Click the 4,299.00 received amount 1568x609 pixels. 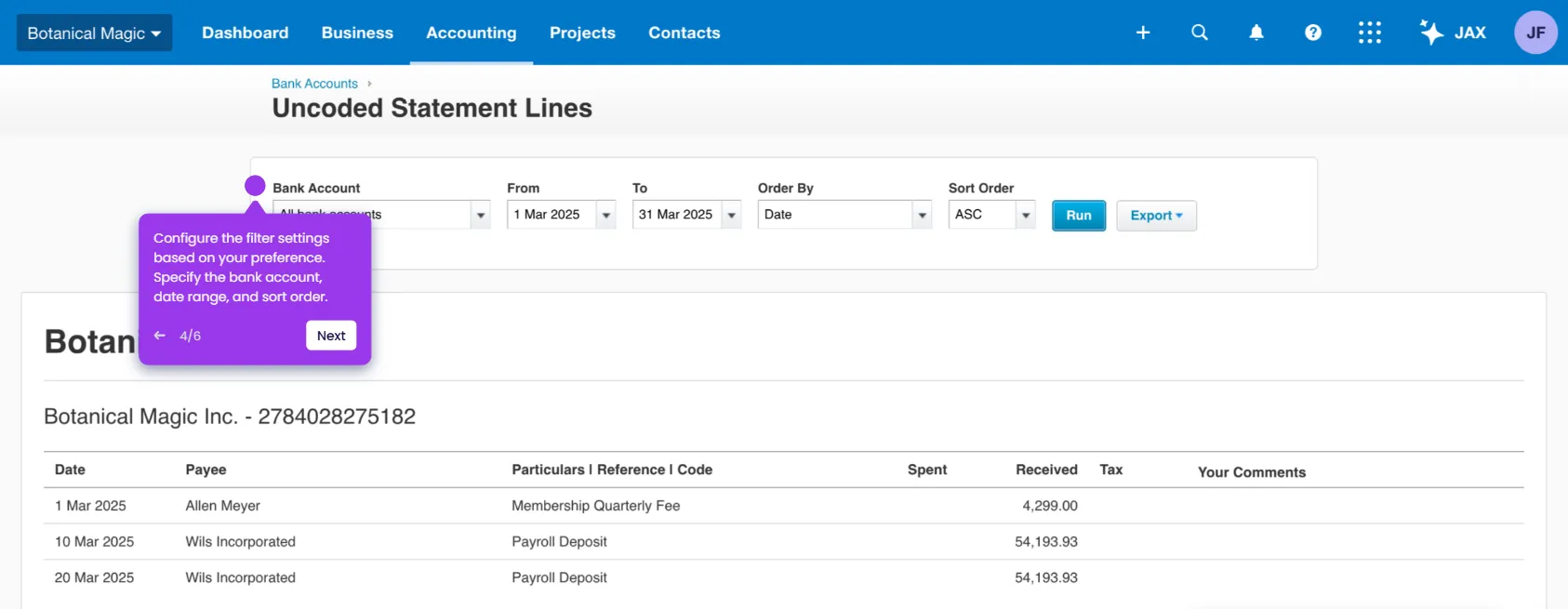point(1050,506)
